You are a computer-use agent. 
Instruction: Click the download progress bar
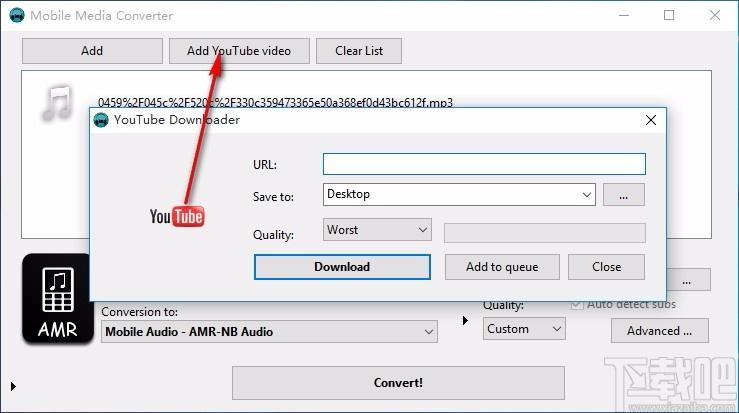click(x=544, y=233)
